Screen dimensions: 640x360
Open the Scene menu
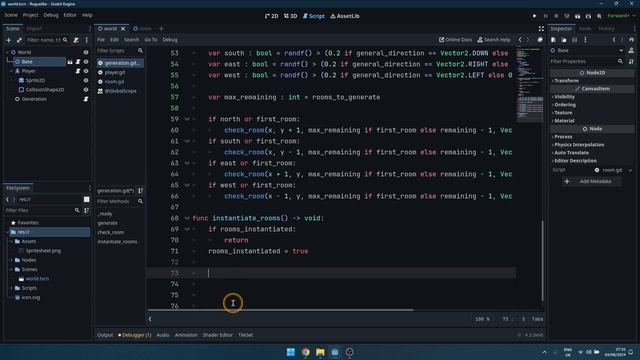[x=11, y=15]
